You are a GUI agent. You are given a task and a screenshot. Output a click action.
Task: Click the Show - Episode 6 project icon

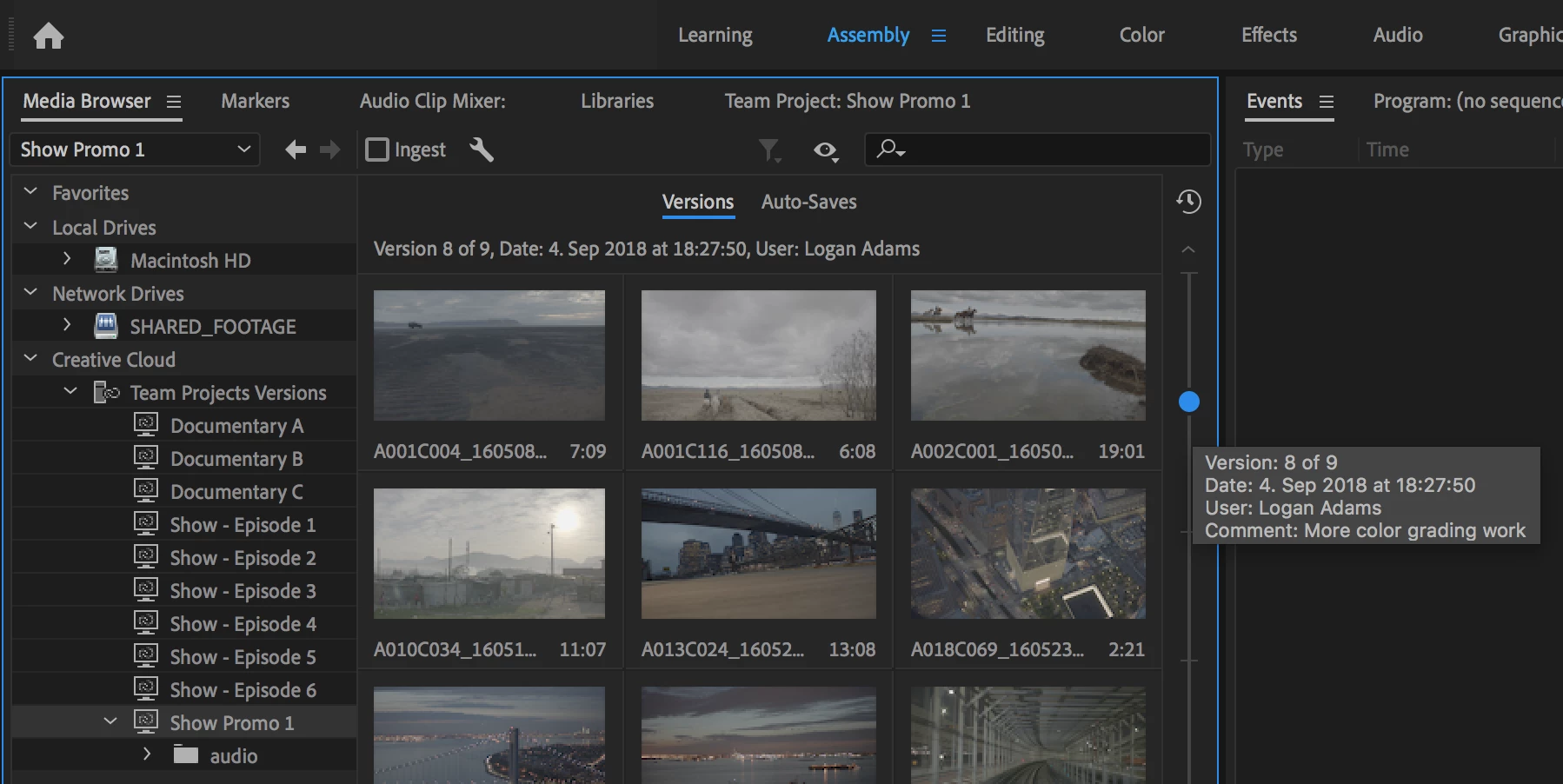(x=146, y=688)
